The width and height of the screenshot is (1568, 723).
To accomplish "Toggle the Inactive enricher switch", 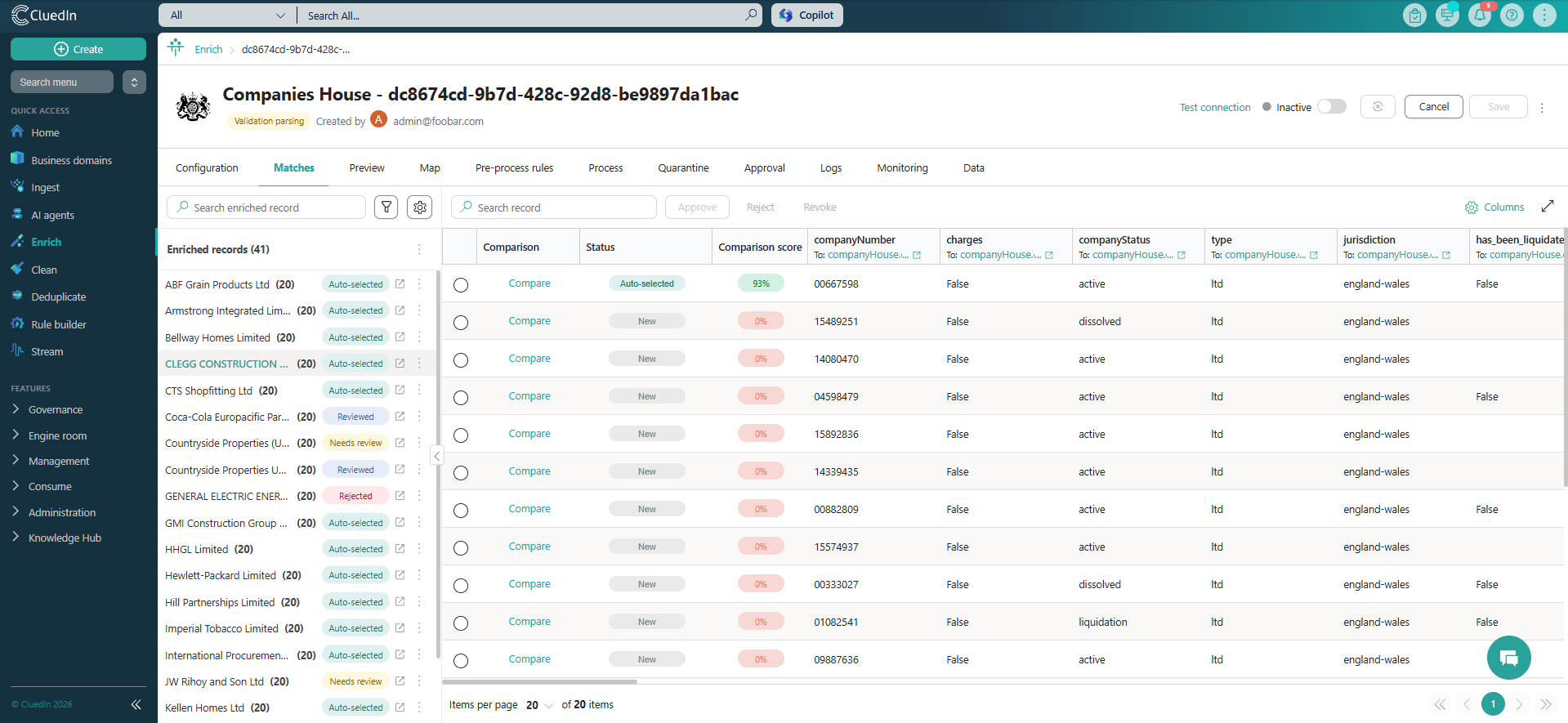I will coord(1332,107).
